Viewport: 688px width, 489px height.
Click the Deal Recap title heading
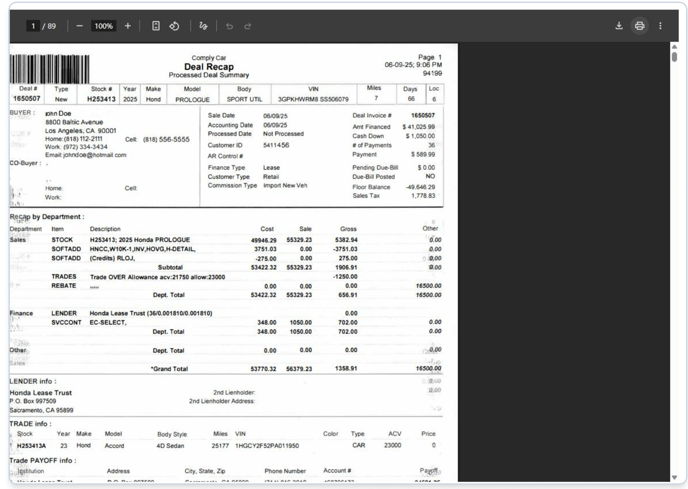pos(209,67)
